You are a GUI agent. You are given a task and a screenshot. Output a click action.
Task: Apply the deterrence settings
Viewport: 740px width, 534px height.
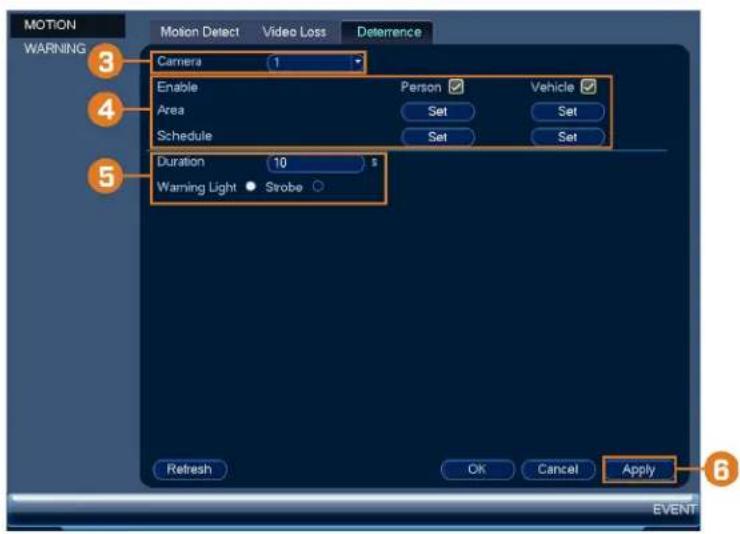point(639,470)
